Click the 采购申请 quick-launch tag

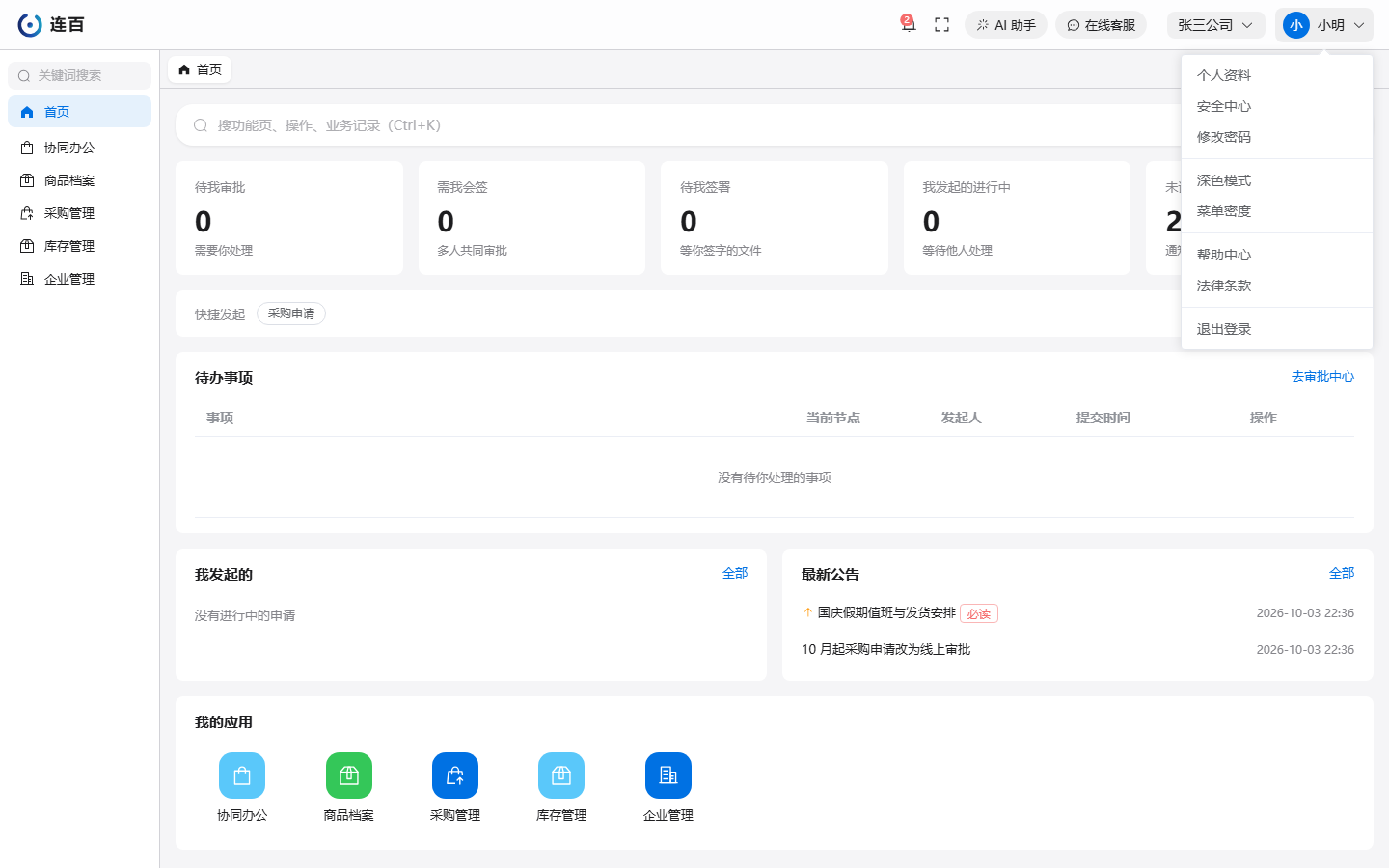[x=291, y=313]
